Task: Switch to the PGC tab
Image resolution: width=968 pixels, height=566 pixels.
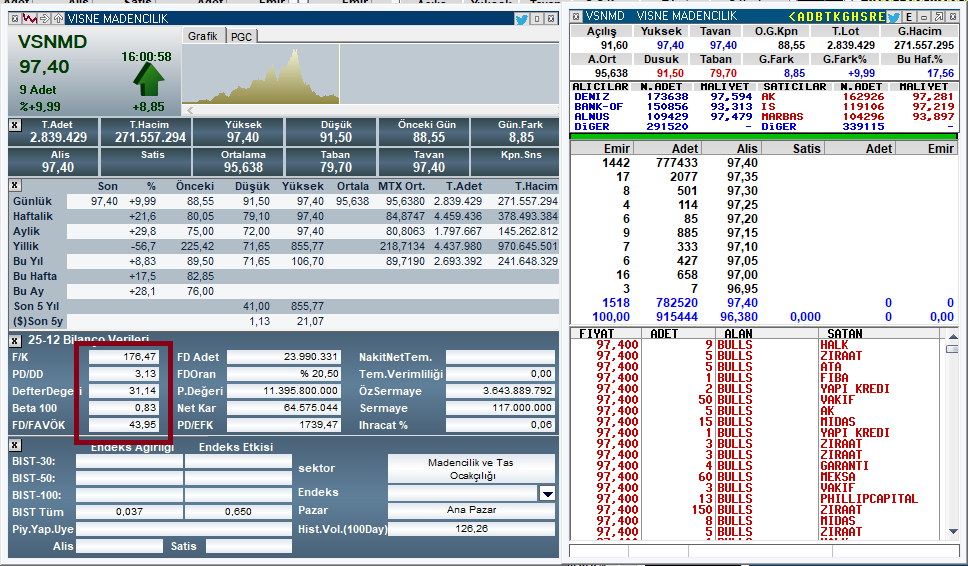Action: pyautogui.click(x=241, y=36)
